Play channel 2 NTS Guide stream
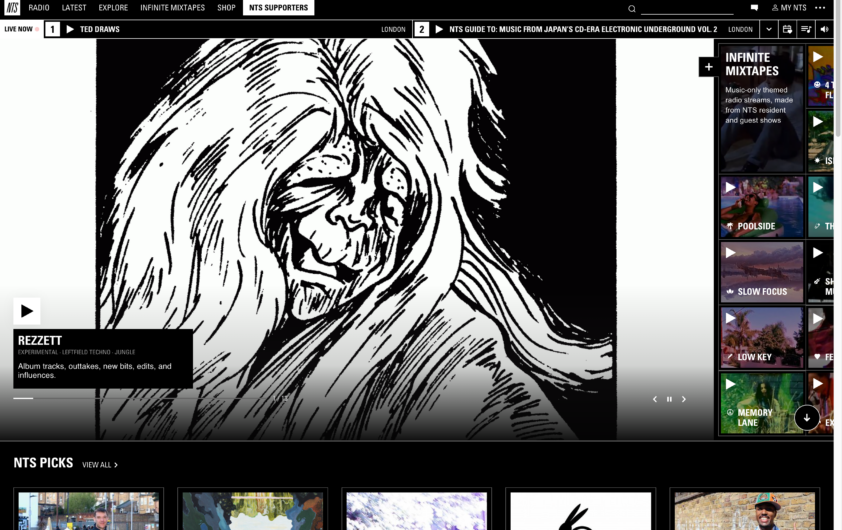 pyautogui.click(x=439, y=29)
